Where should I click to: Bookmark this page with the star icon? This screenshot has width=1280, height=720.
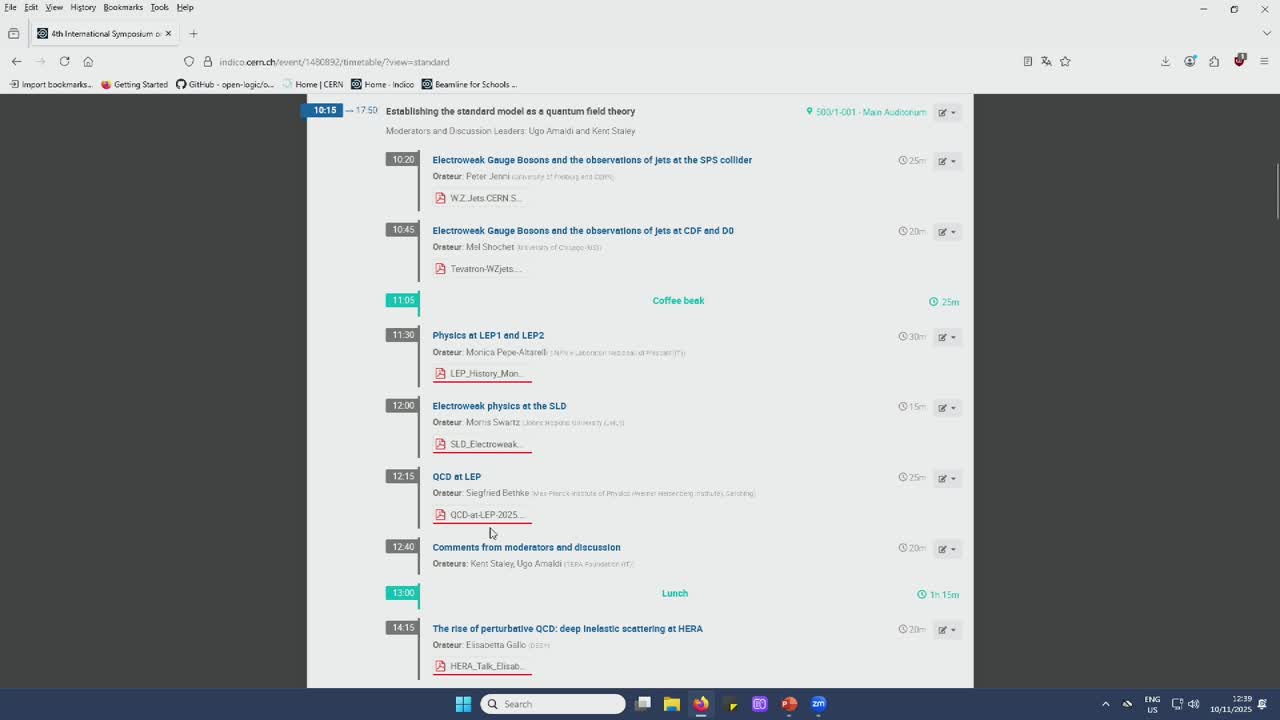point(1065,62)
